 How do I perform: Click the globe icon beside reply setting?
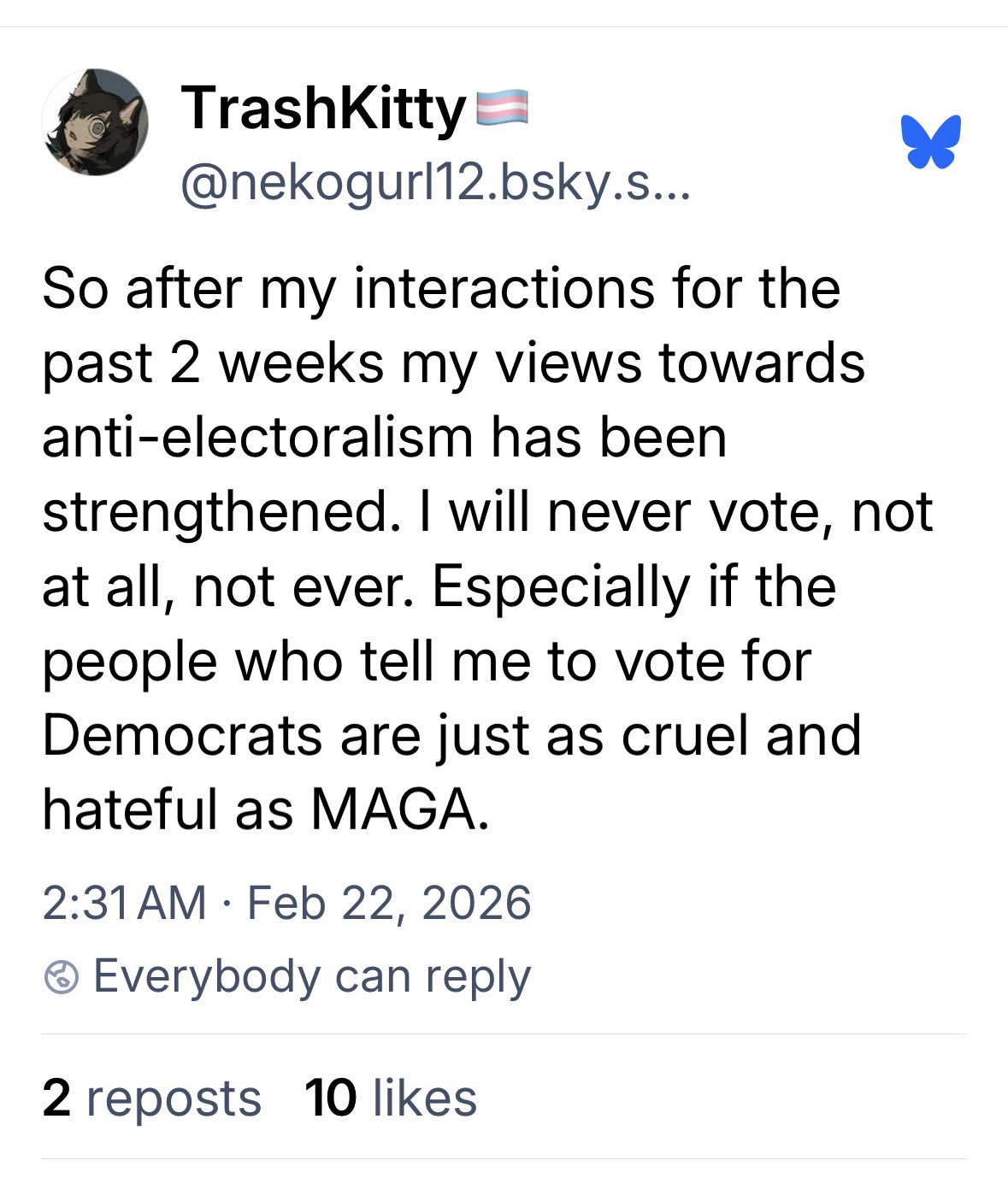[x=62, y=977]
